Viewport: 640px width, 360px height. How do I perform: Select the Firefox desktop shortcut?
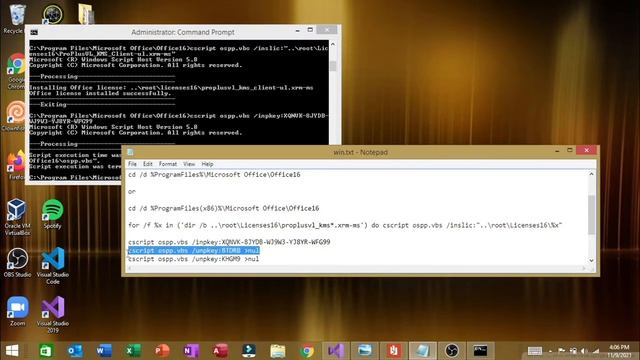16,165
